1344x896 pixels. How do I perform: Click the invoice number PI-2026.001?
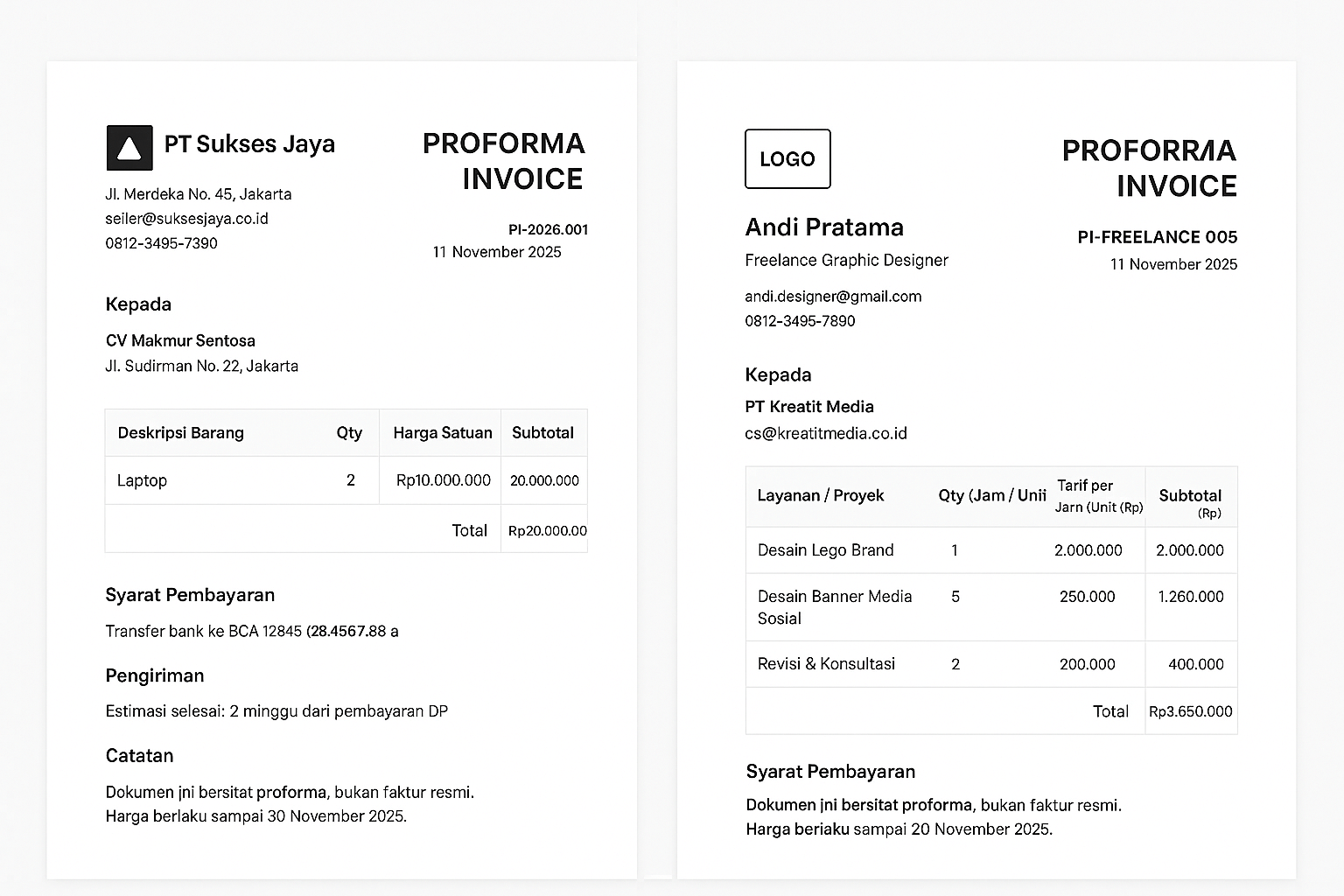(x=548, y=229)
